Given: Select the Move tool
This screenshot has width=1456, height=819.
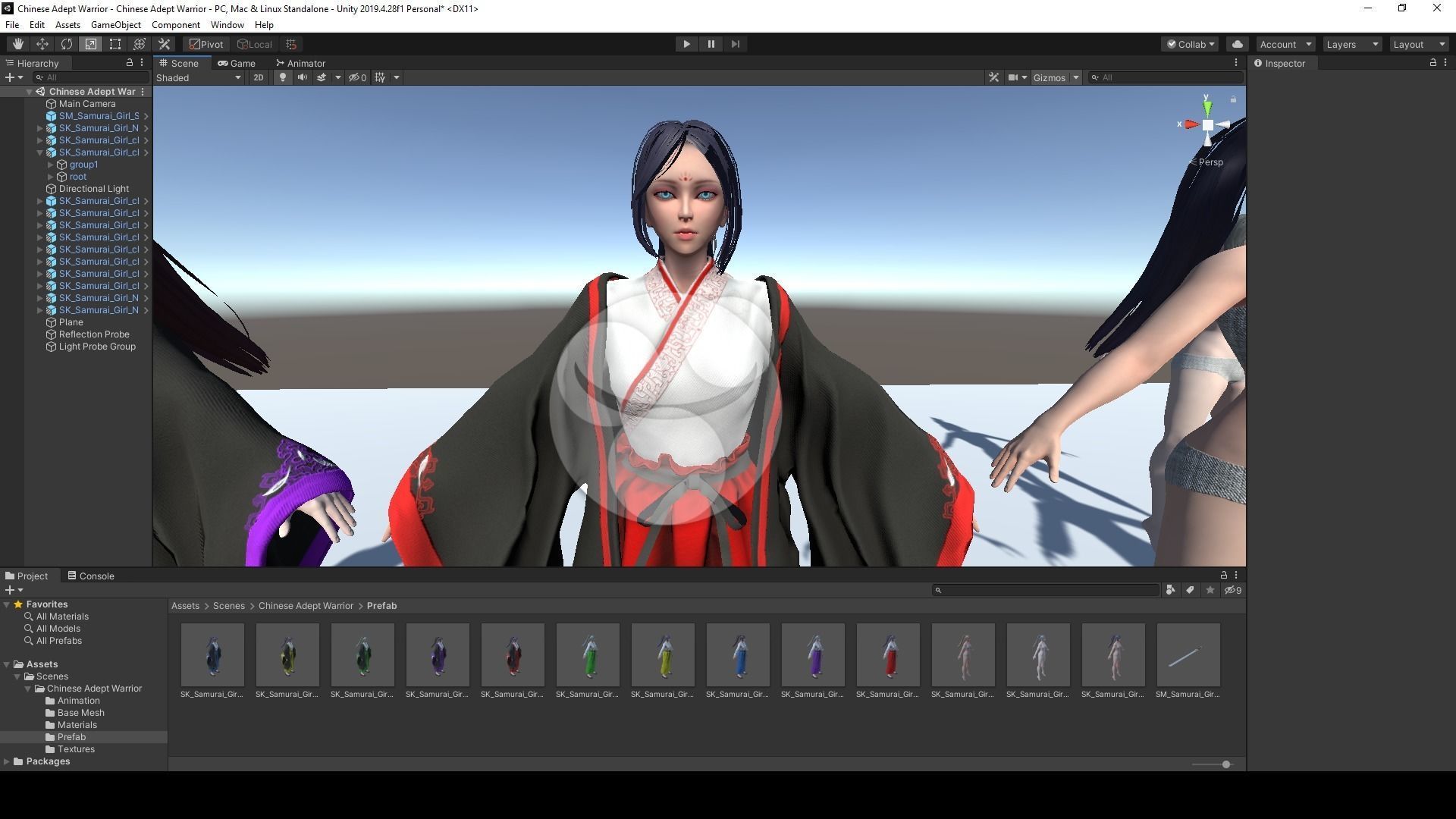Looking at the screenshot, I should (x=42, y=44).
